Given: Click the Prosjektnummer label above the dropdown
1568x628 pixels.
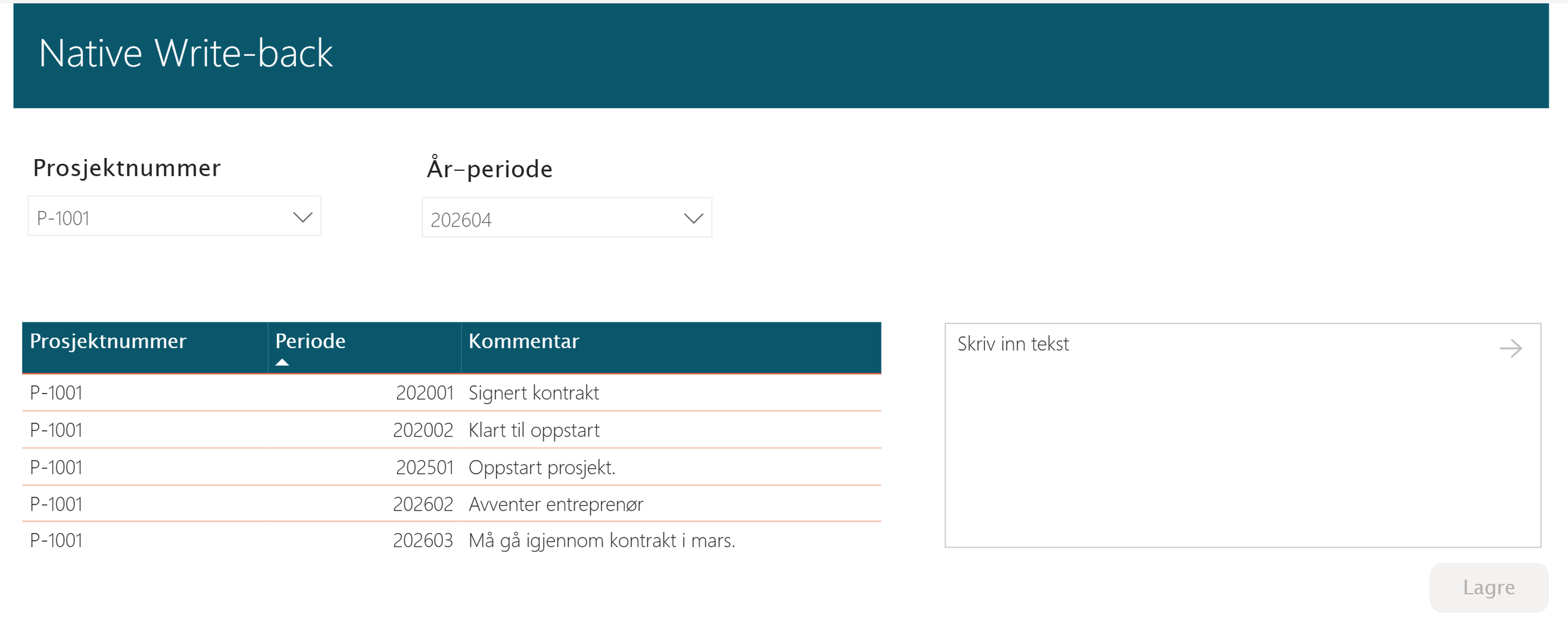Looking at the screenshot, I should [127, 168].
